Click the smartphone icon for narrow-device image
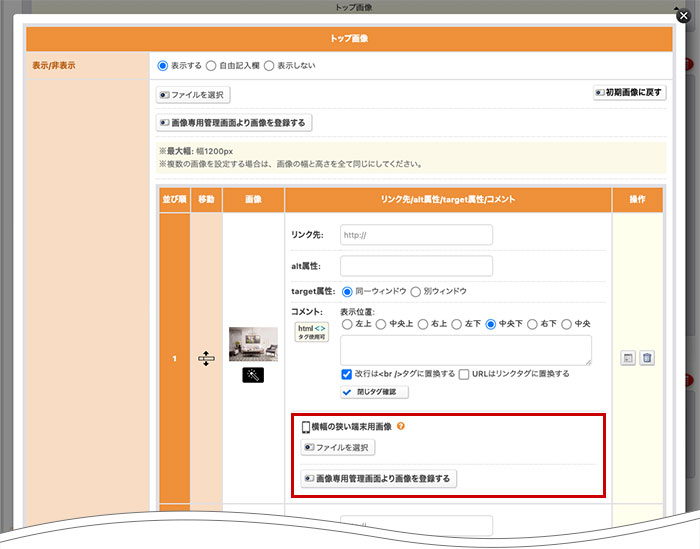 (306, 427)
